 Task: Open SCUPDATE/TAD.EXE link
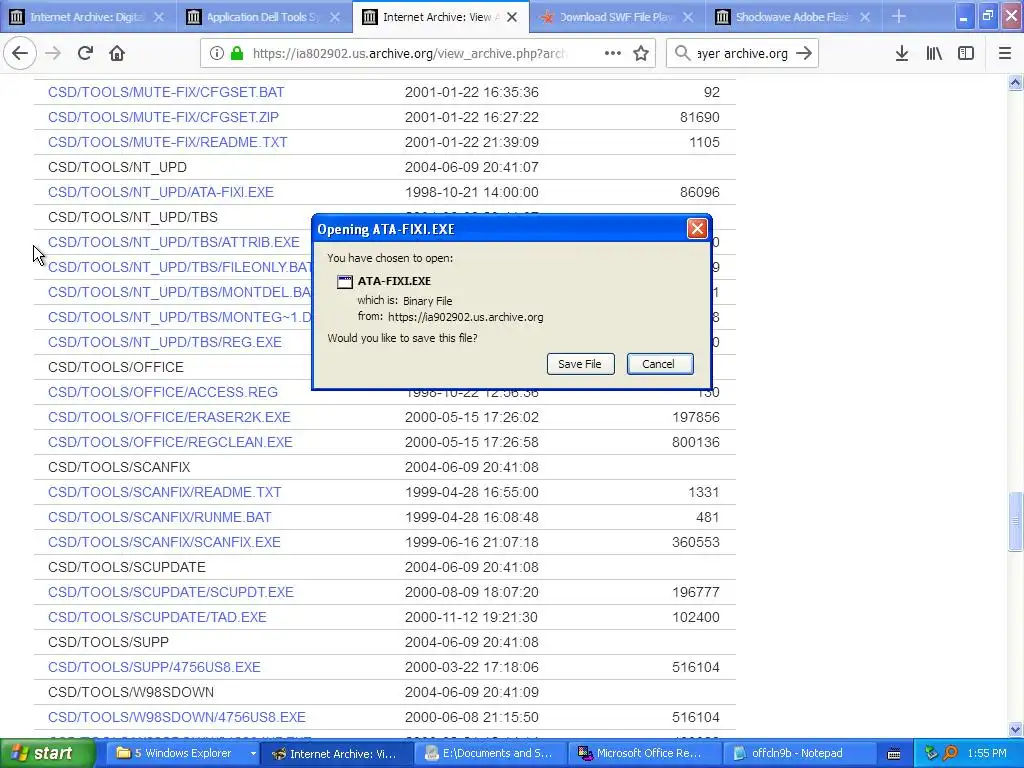(157, 617)
